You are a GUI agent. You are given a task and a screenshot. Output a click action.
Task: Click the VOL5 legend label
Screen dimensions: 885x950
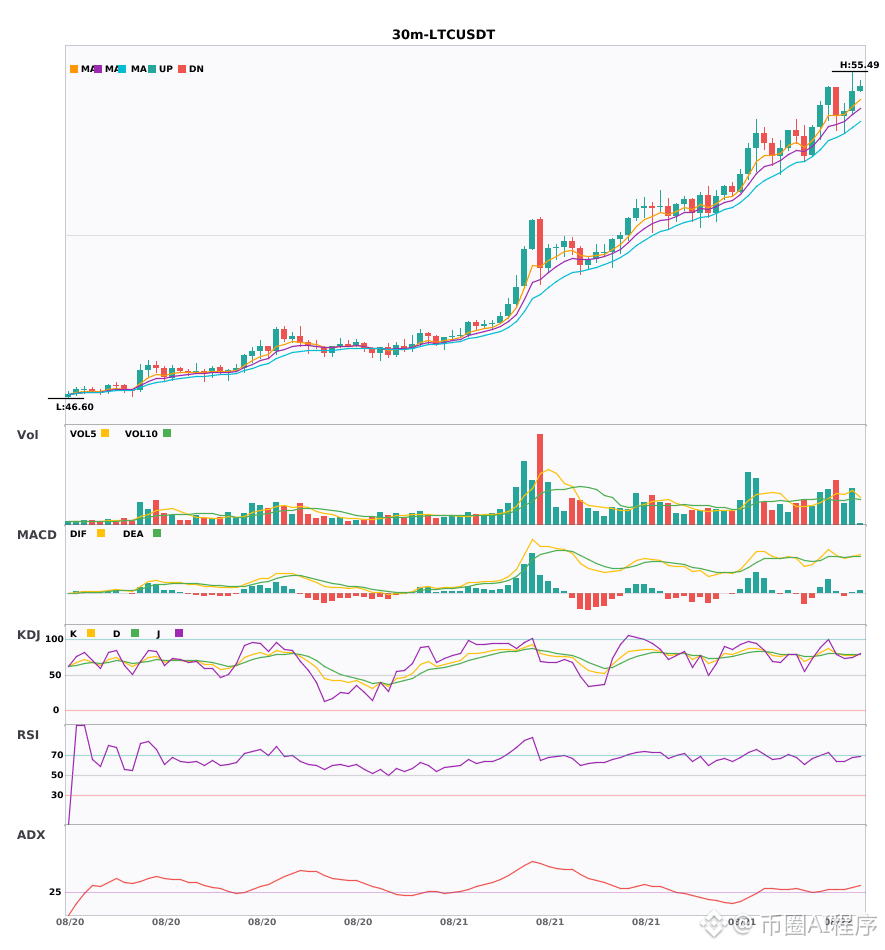(x=83, y=434)
